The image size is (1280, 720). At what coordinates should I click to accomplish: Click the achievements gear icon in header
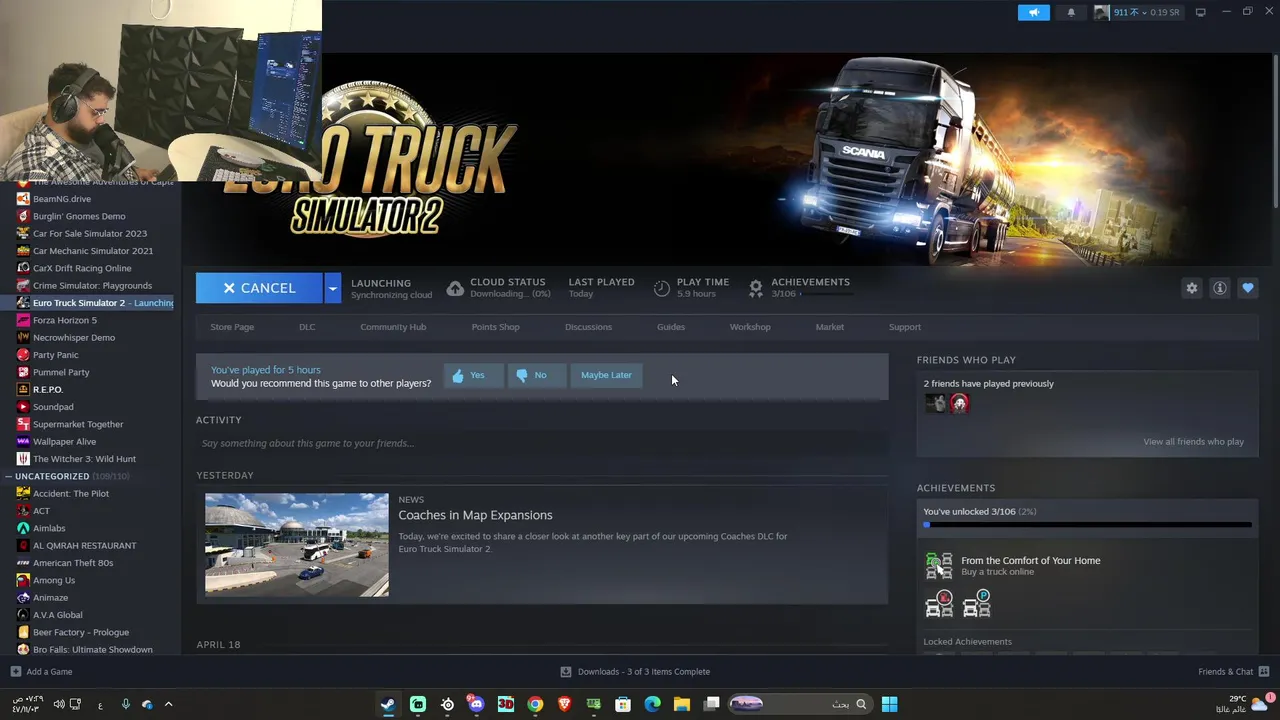(x=756, y=288)
